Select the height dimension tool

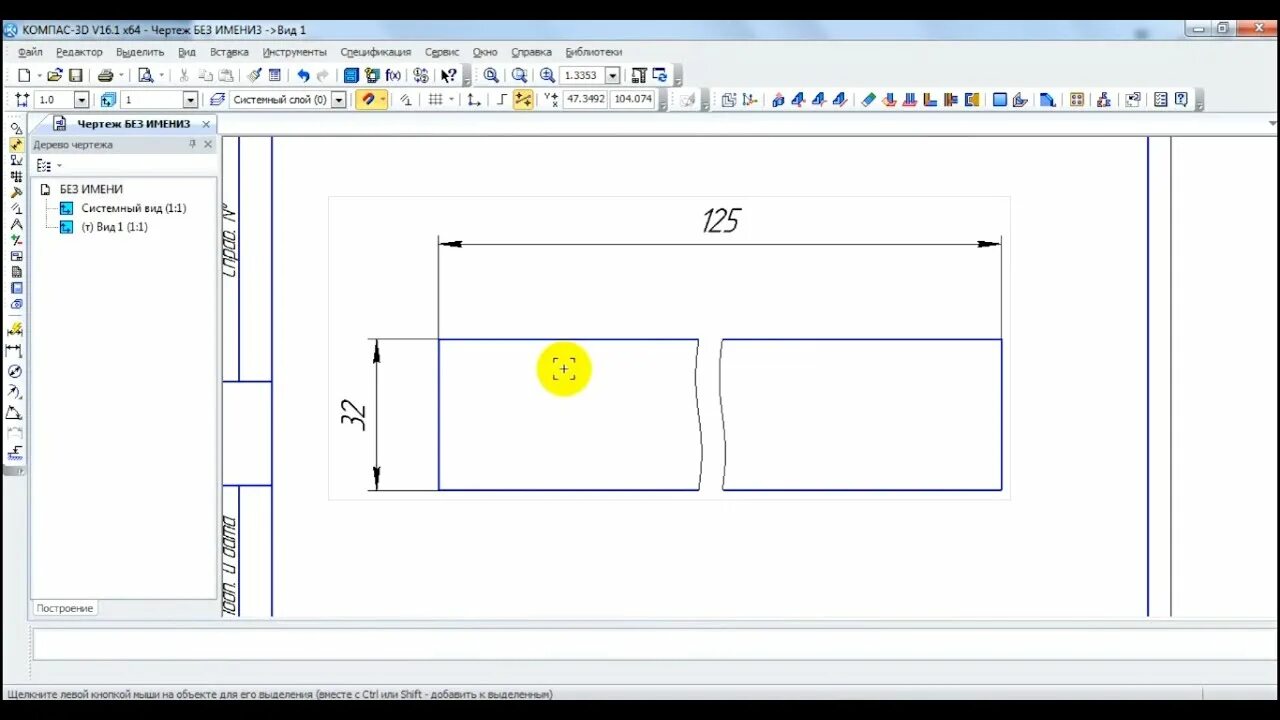point(14,455)
